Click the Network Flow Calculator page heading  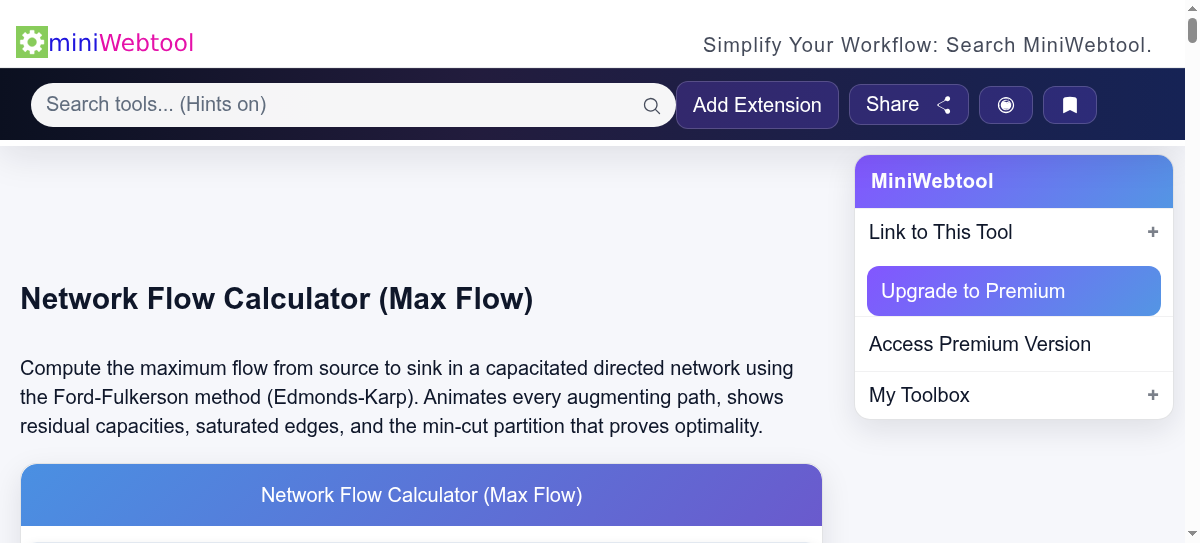[277, 299]
